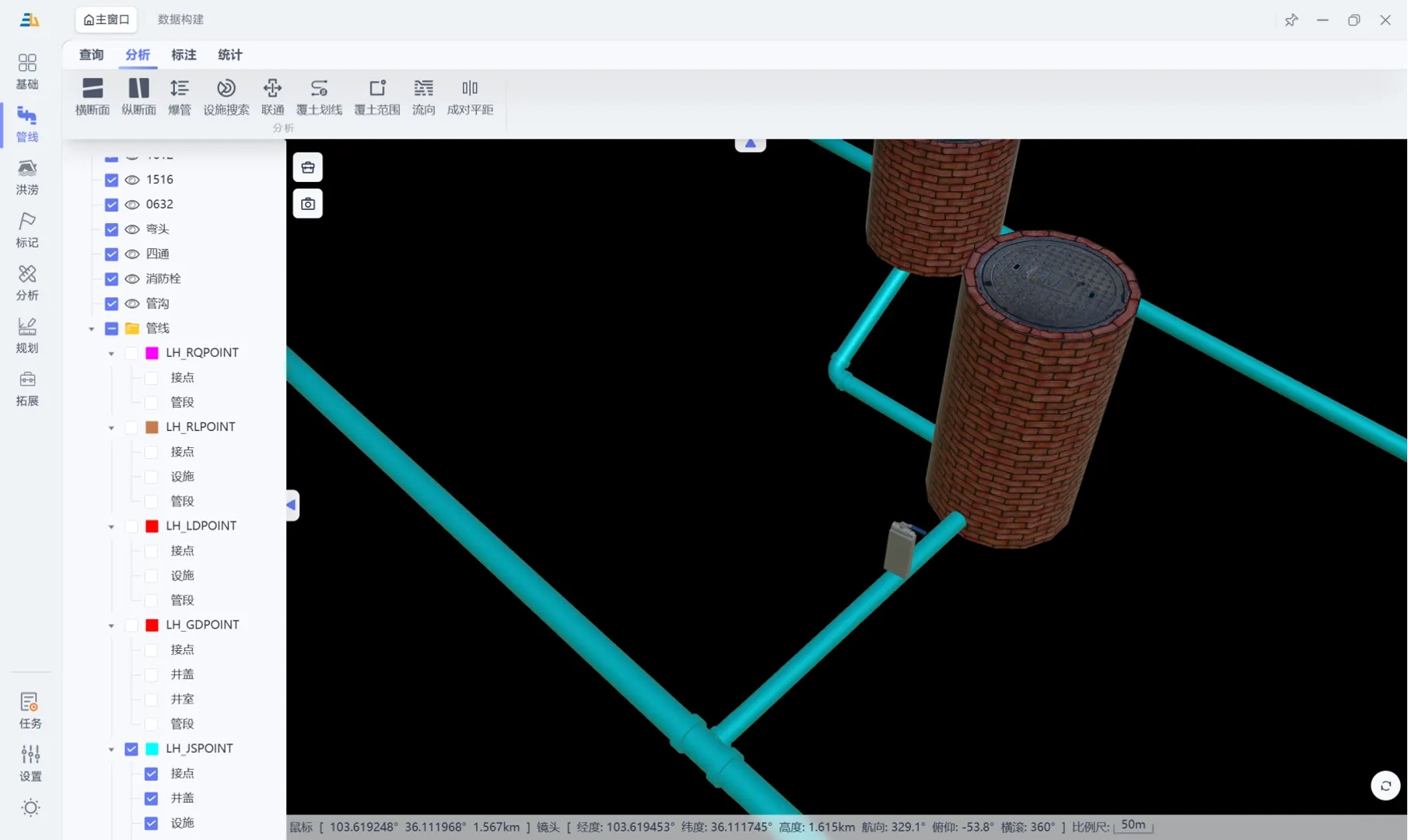1408x840 pixels.
Task: Open the 拓展 extension module in sidebar
Action: coord(27,389)
